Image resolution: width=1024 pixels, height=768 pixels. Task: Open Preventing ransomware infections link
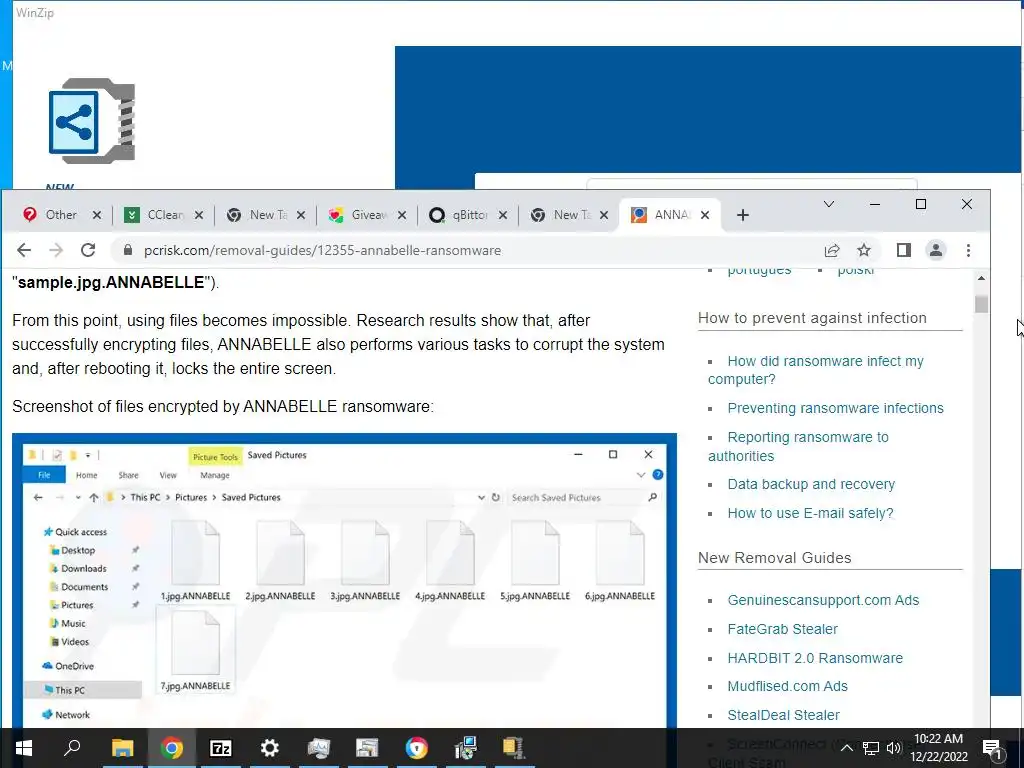tap(835, 408)
